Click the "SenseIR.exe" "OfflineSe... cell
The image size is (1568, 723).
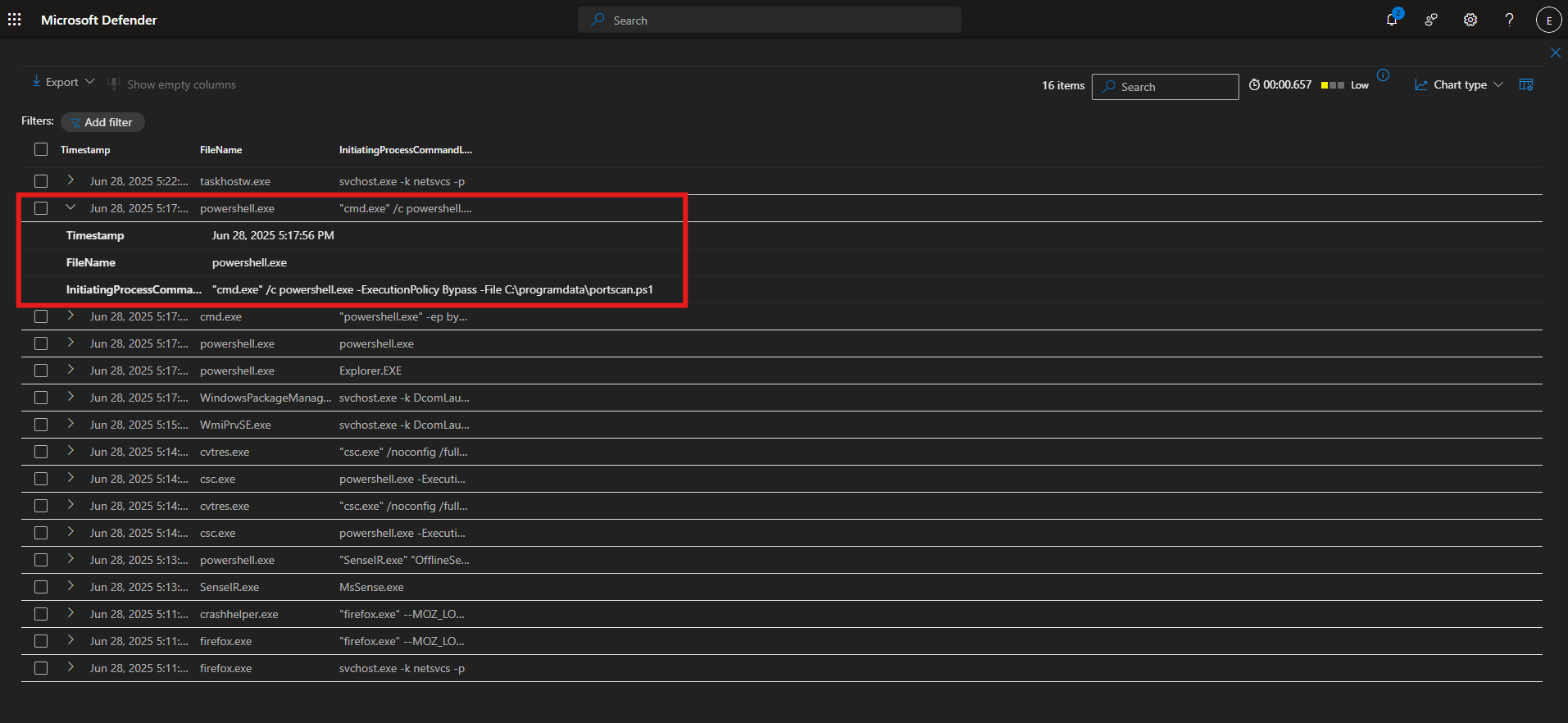click(404, 560)
